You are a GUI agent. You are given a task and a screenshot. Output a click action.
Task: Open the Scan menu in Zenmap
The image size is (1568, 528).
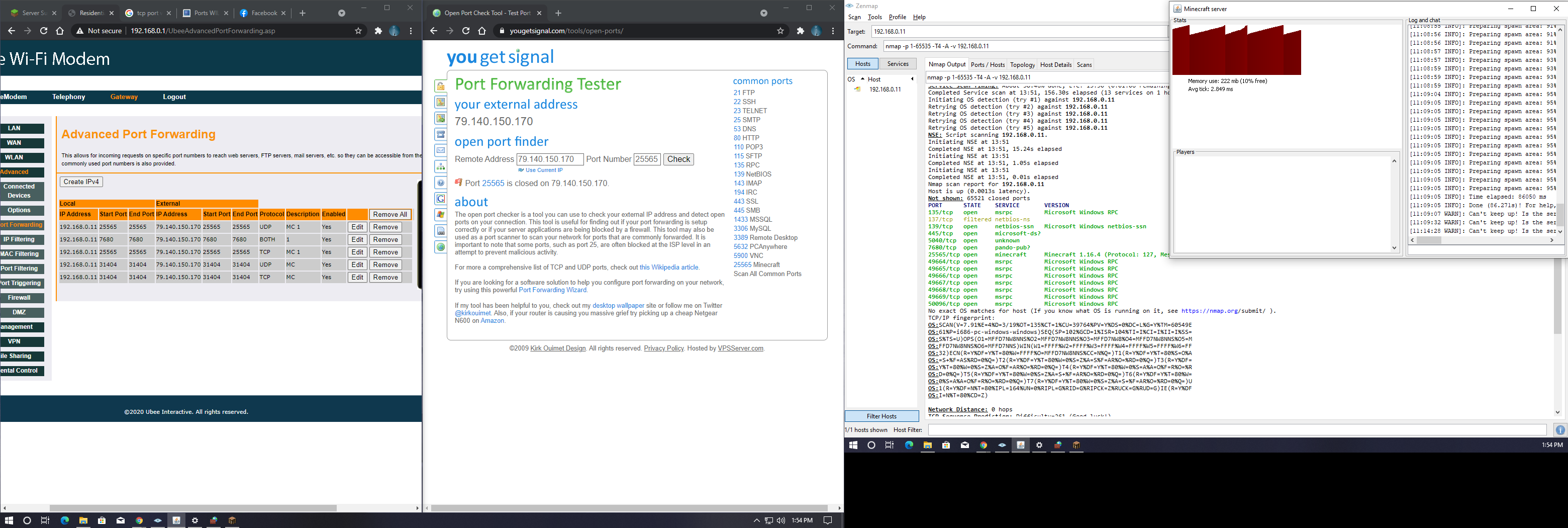point(854,17)
